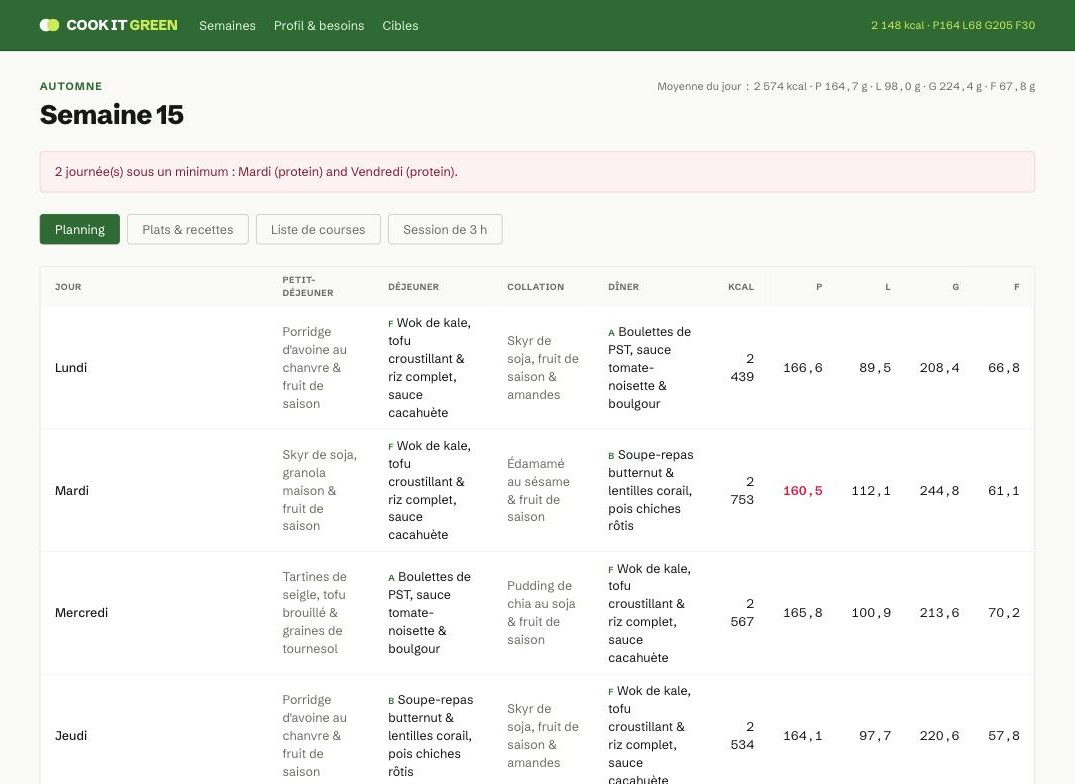Select the Planning tab

80,230
